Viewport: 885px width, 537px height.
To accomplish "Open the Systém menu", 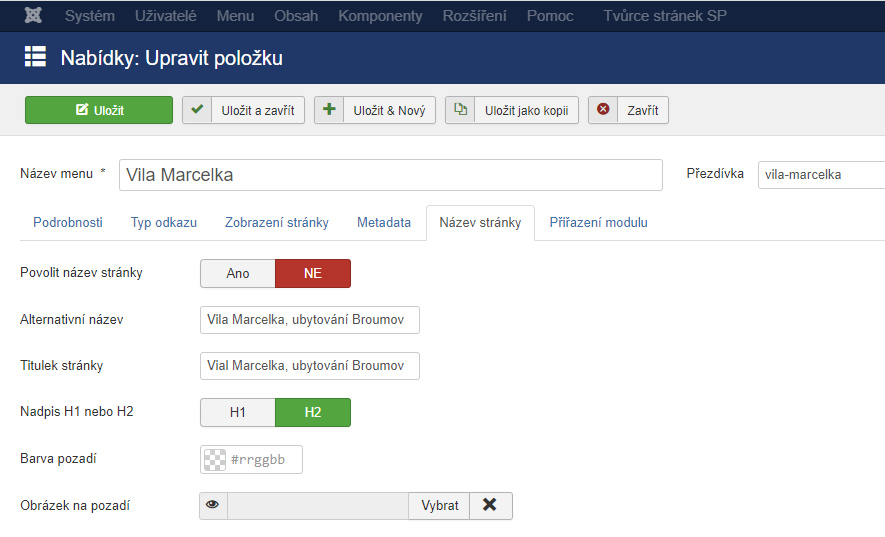I will (x=90, y=16).
